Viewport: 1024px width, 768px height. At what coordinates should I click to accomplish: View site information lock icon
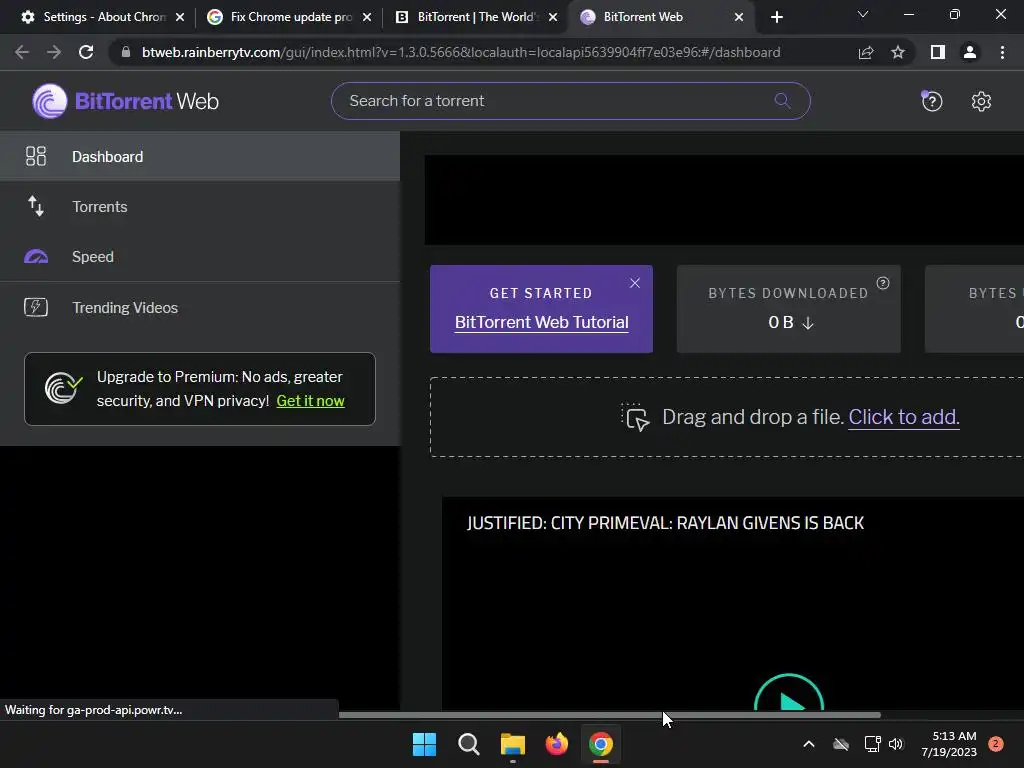pyautogui.click(x=125, y=52)
